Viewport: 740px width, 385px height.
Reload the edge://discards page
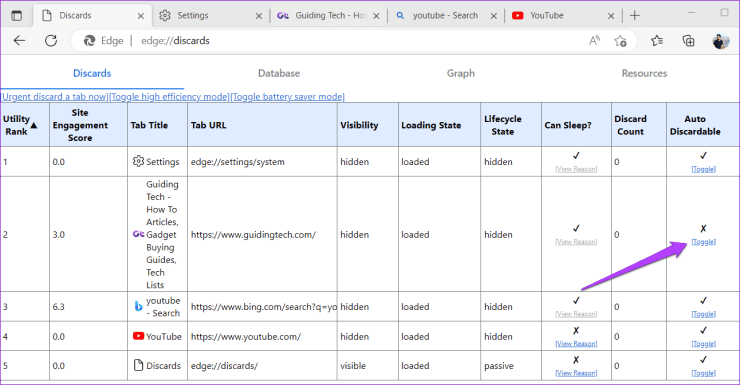[x=51, y=41]
